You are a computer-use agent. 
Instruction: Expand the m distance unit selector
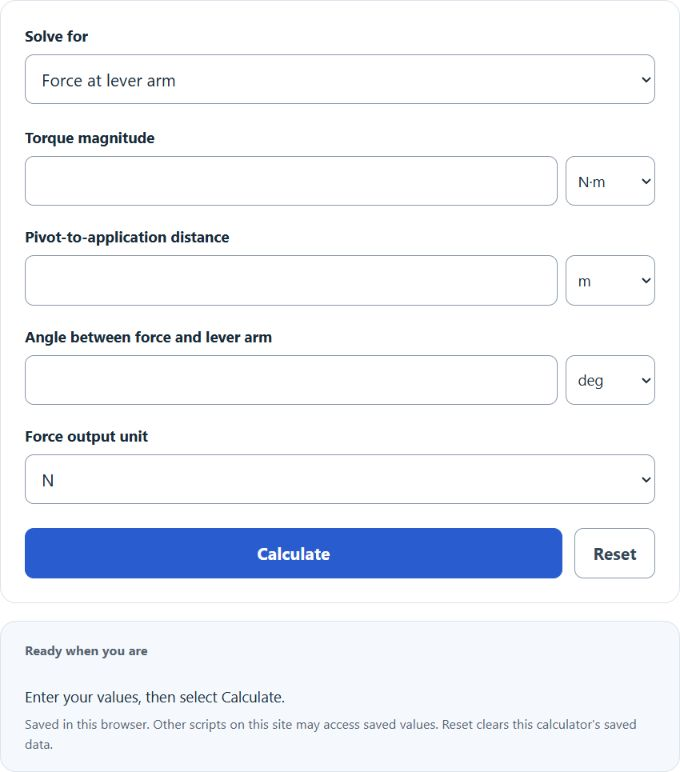tap(610, 281)
